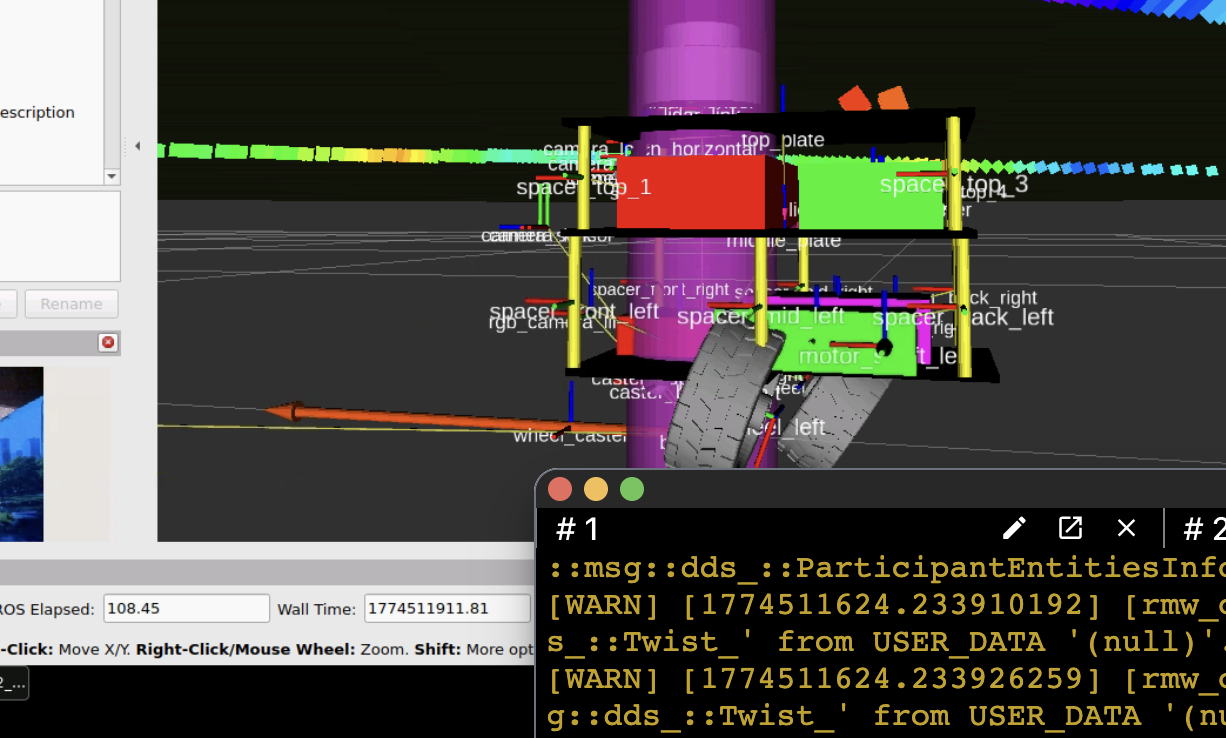Click the red close button of the terminal window

coord(560,489)
